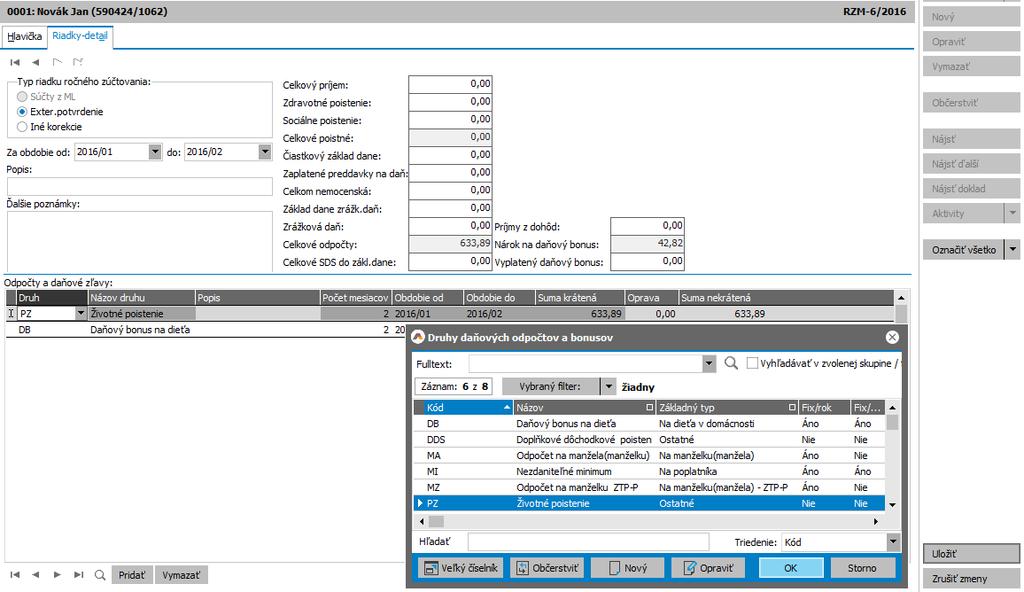The width and height of the screenshot is (1024, 592).
Task: Close the Druhy daňových odpočtov dialog
Action: (x=892, y=337)
